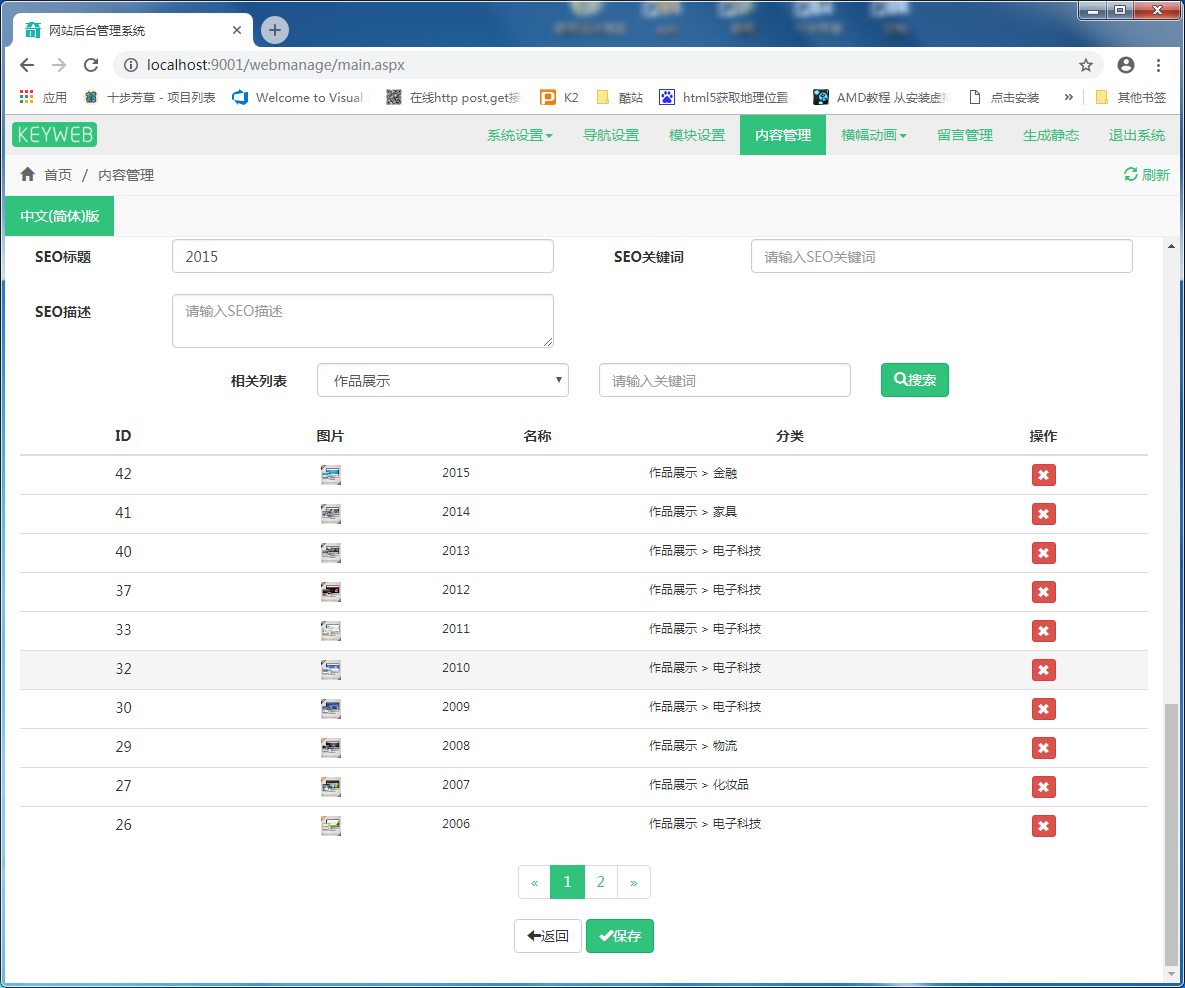Open 生成静态 menu item
The height and width of the screenshot is (988, 1185).
coord(1050,135)
